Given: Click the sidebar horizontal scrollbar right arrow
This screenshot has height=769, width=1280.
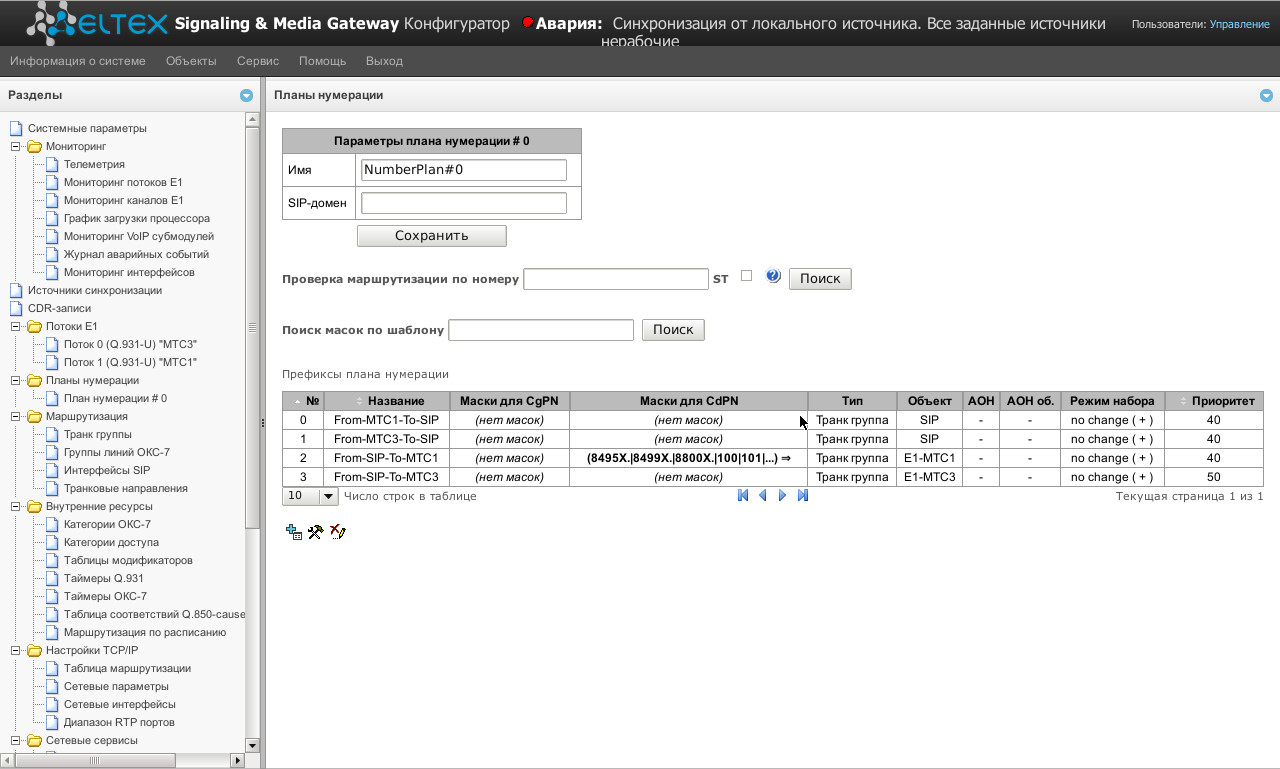Looking at the screenshot, I should pyautogui.click(x=237, y=760).
